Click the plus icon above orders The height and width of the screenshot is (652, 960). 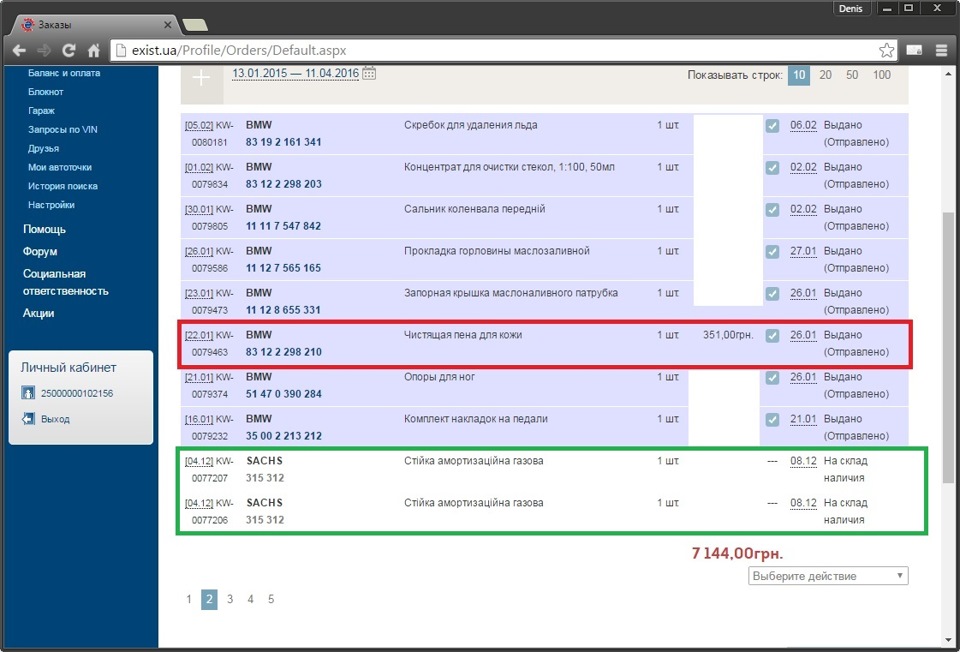[x=201, y=78]
